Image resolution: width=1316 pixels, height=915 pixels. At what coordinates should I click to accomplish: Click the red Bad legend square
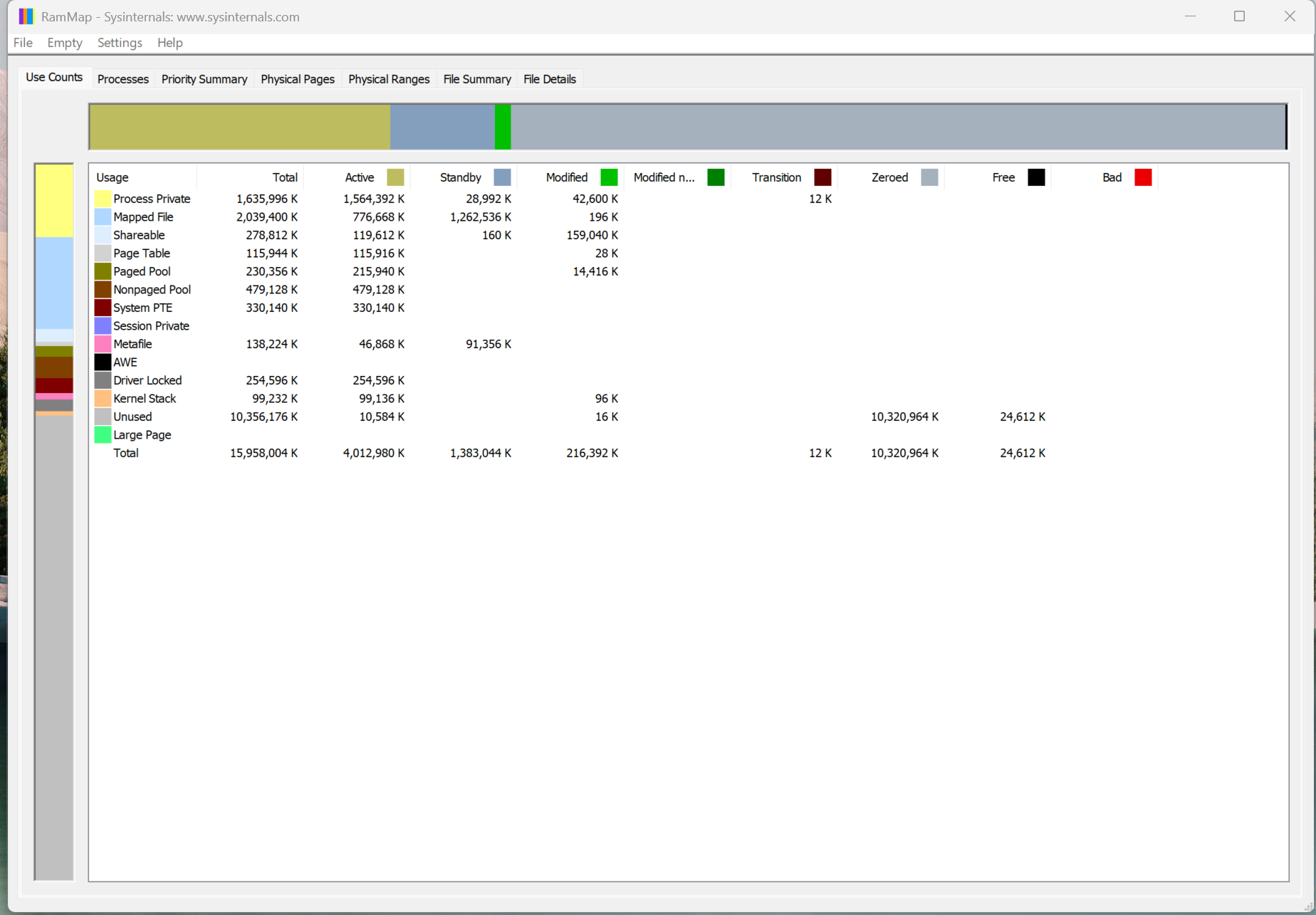1144,177
